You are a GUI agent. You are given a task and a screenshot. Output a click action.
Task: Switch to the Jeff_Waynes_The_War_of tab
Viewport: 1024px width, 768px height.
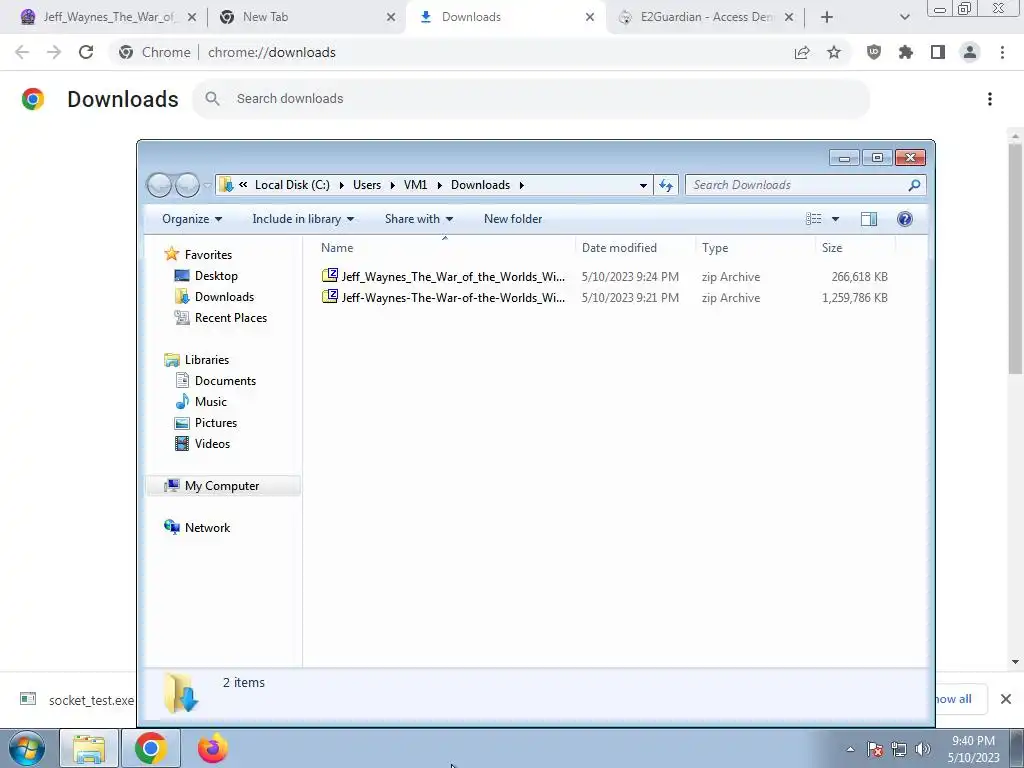pos(108,17)
